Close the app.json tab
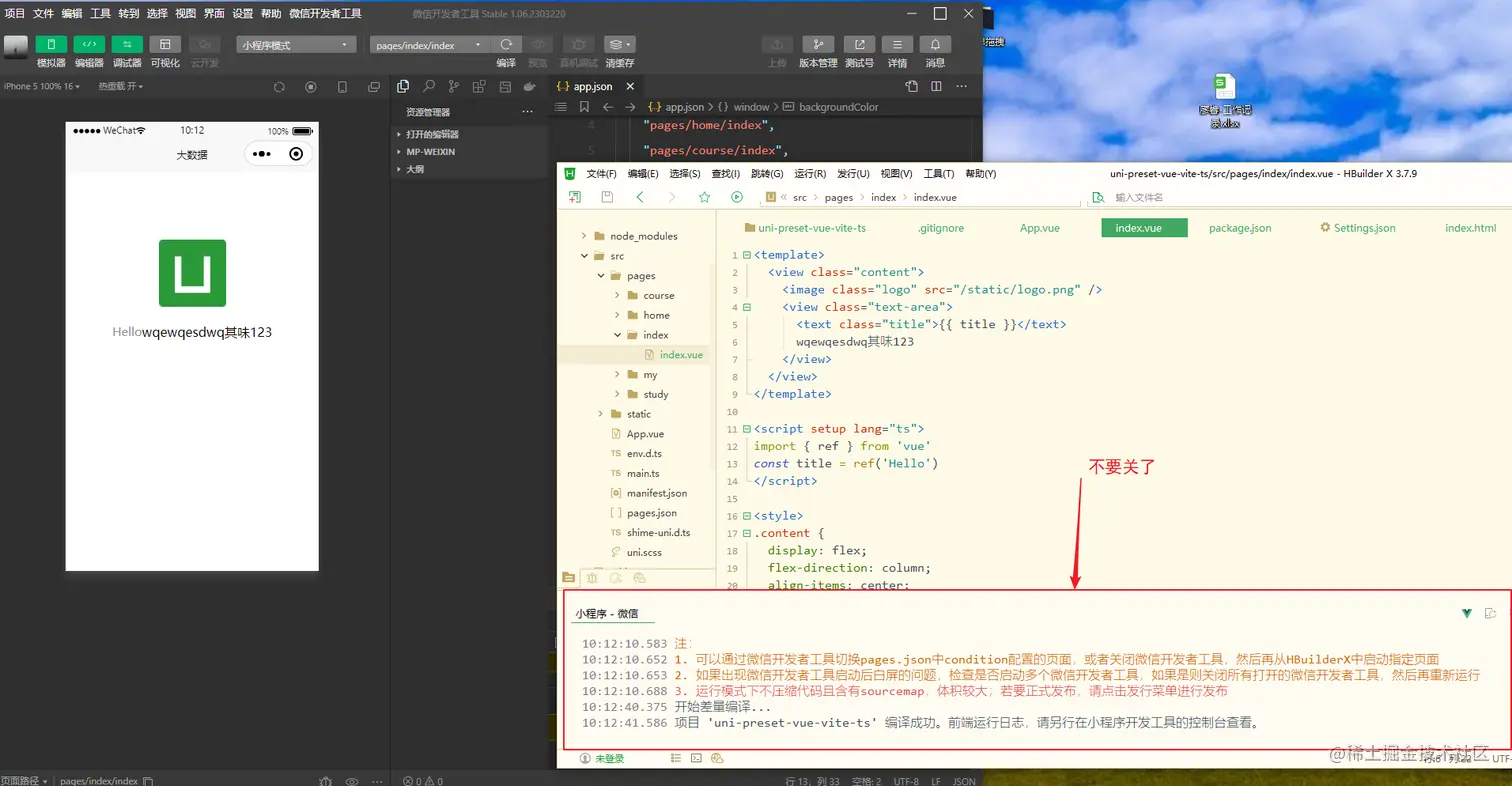Image resolution: width=1512 pixels, height=786 pixels. (x=631, y=87)
